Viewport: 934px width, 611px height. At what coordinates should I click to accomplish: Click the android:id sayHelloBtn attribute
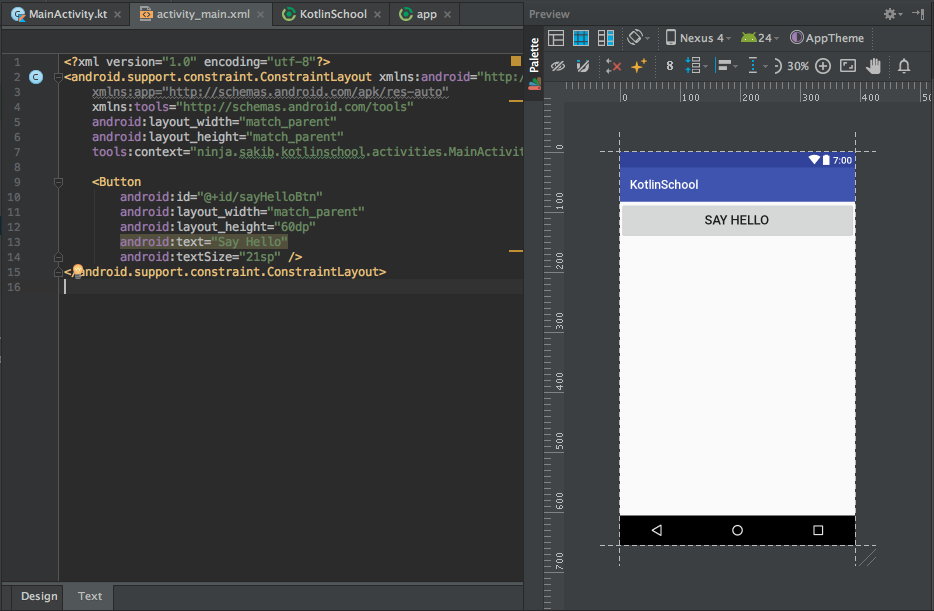221,197
